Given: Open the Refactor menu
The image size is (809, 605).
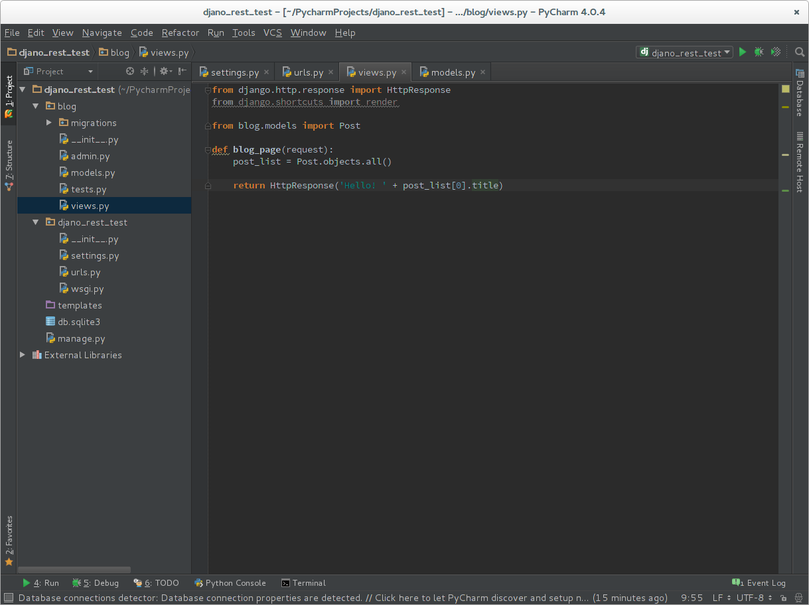Looking at the screenshot, I should point(180,32).
